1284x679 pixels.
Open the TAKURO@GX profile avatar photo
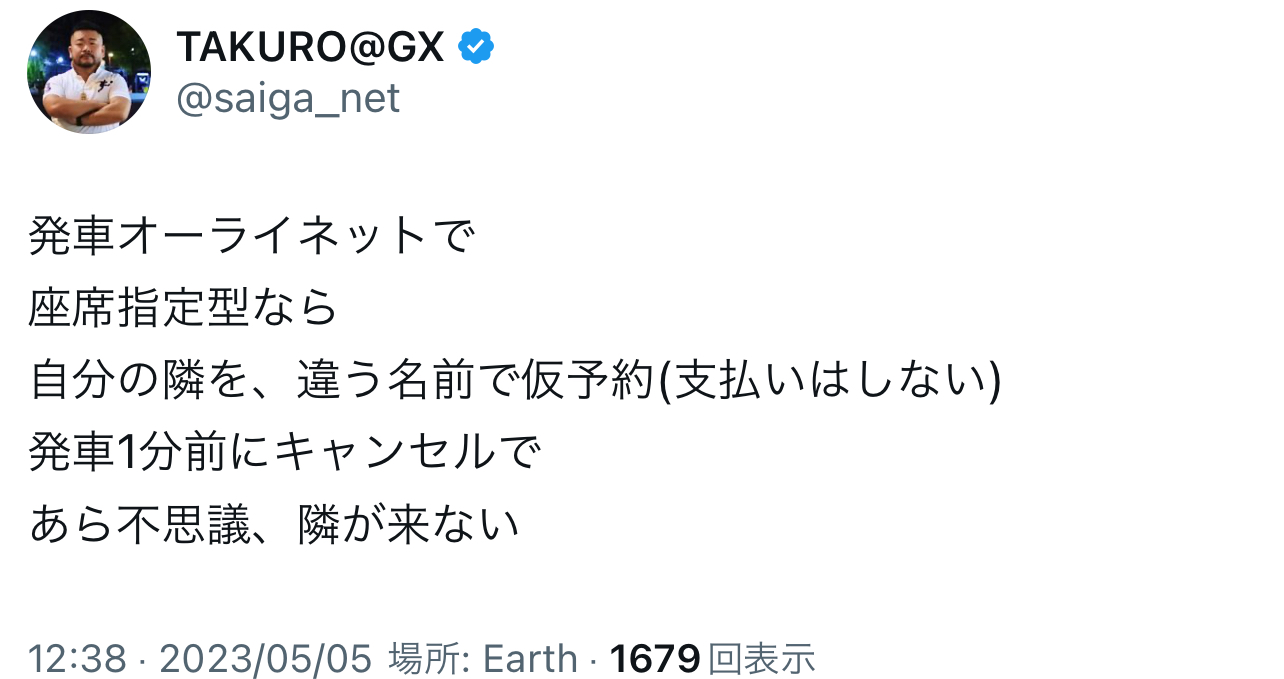click(x=89, y=72)
